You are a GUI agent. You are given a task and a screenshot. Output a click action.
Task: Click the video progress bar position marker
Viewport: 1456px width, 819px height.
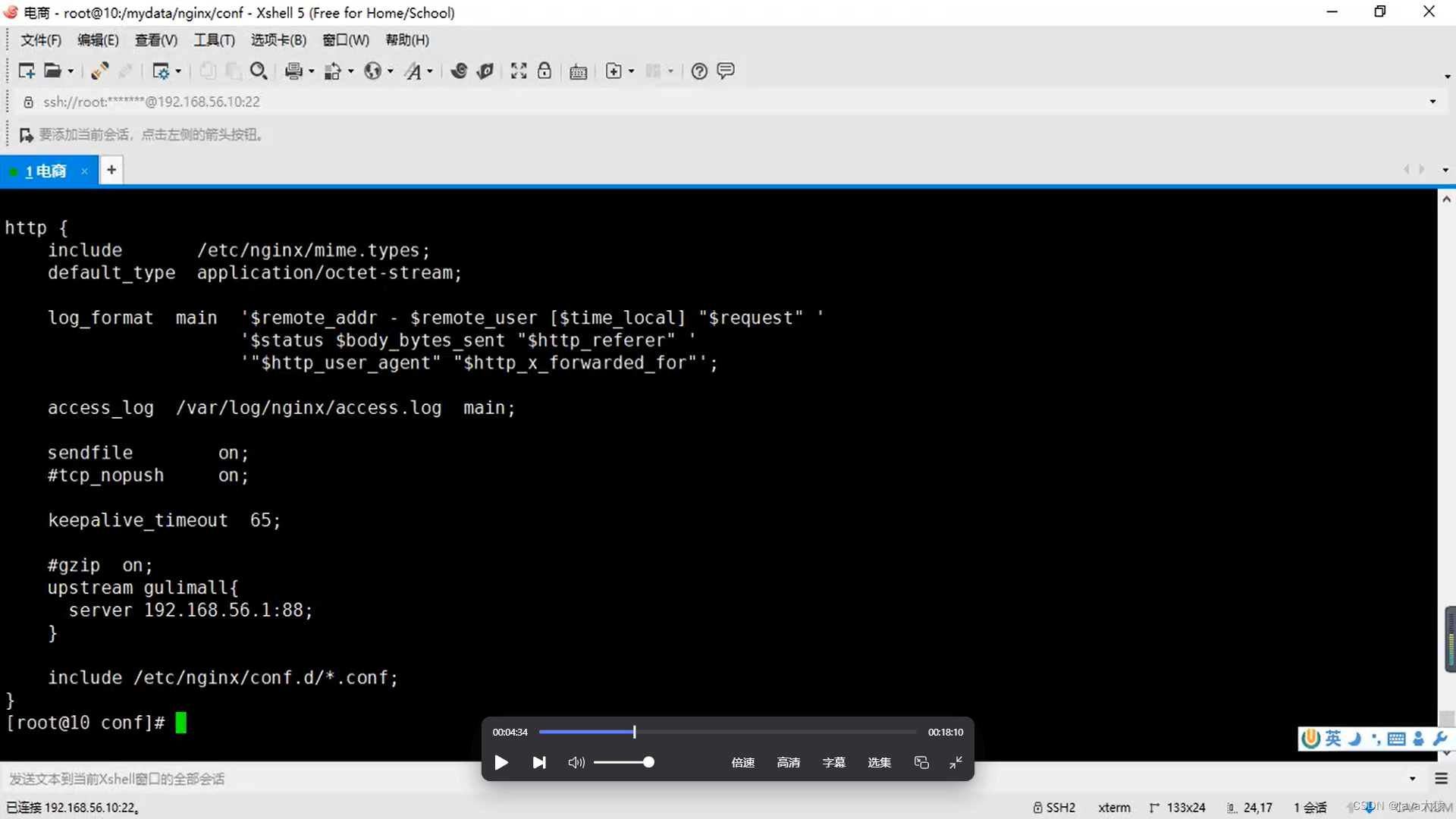click(x=634, y=732)
